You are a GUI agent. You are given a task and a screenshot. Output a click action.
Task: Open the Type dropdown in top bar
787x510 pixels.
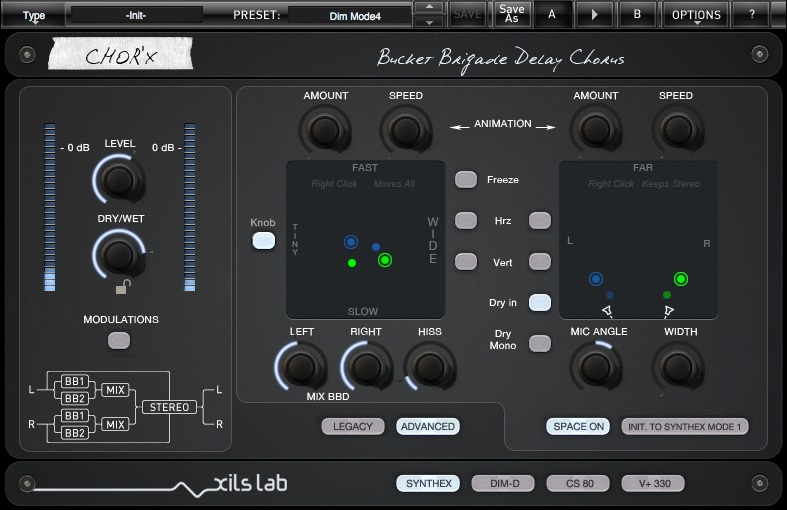34,15
